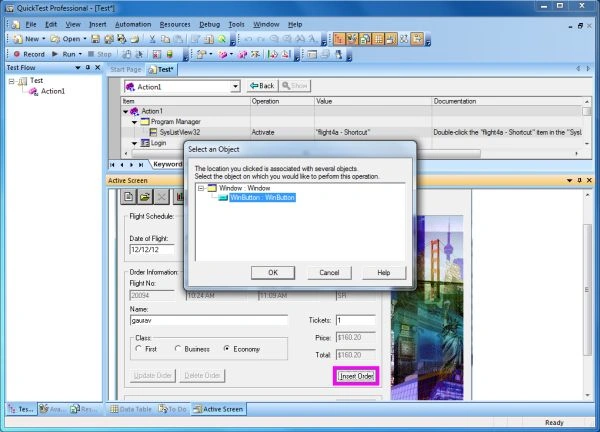Start the test with Run button
Viewport: 600px width, 432px height.
click(64, 54)
